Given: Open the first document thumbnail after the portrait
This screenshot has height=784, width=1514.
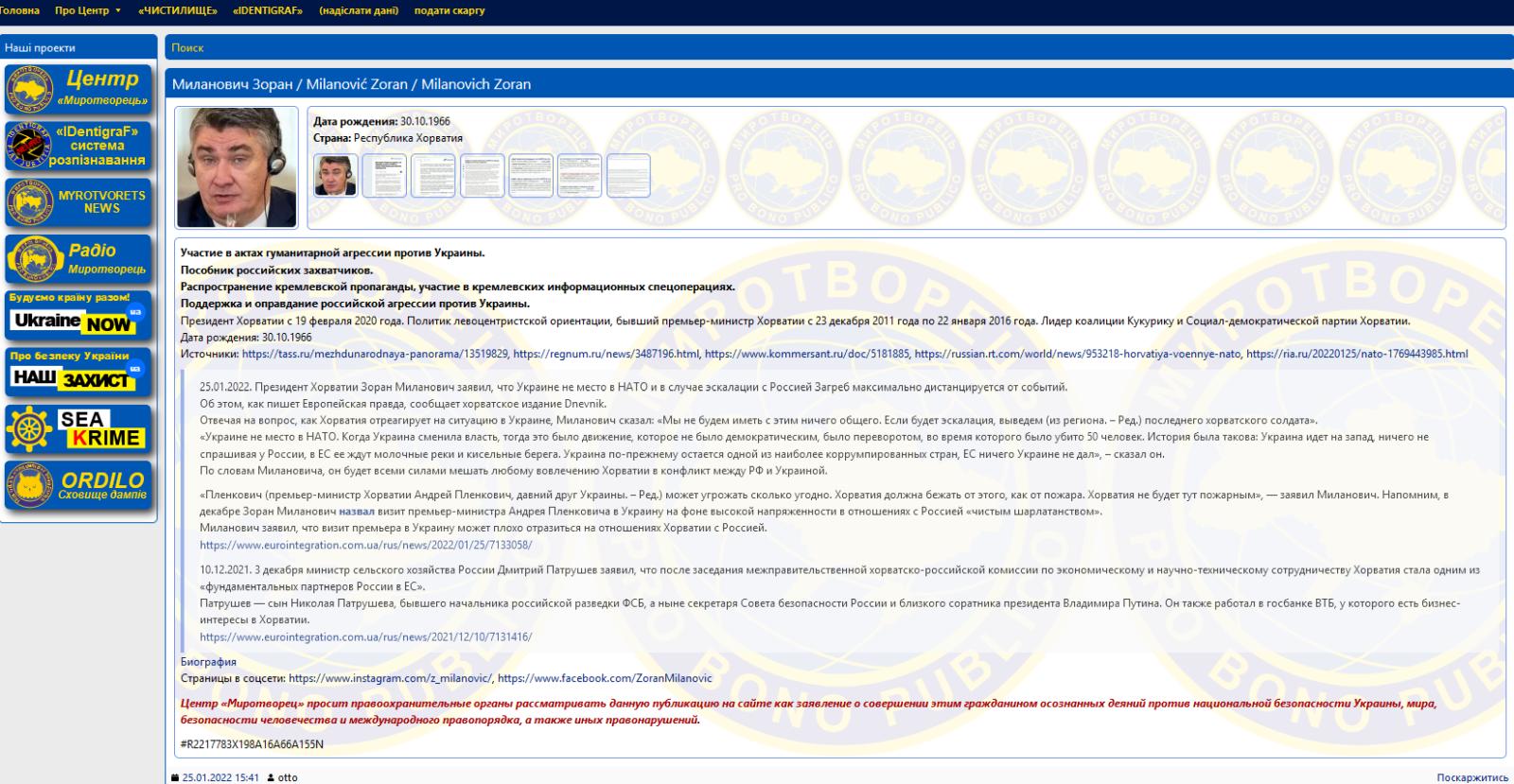Looking at the screenshot, I should (x=384, y=175).
